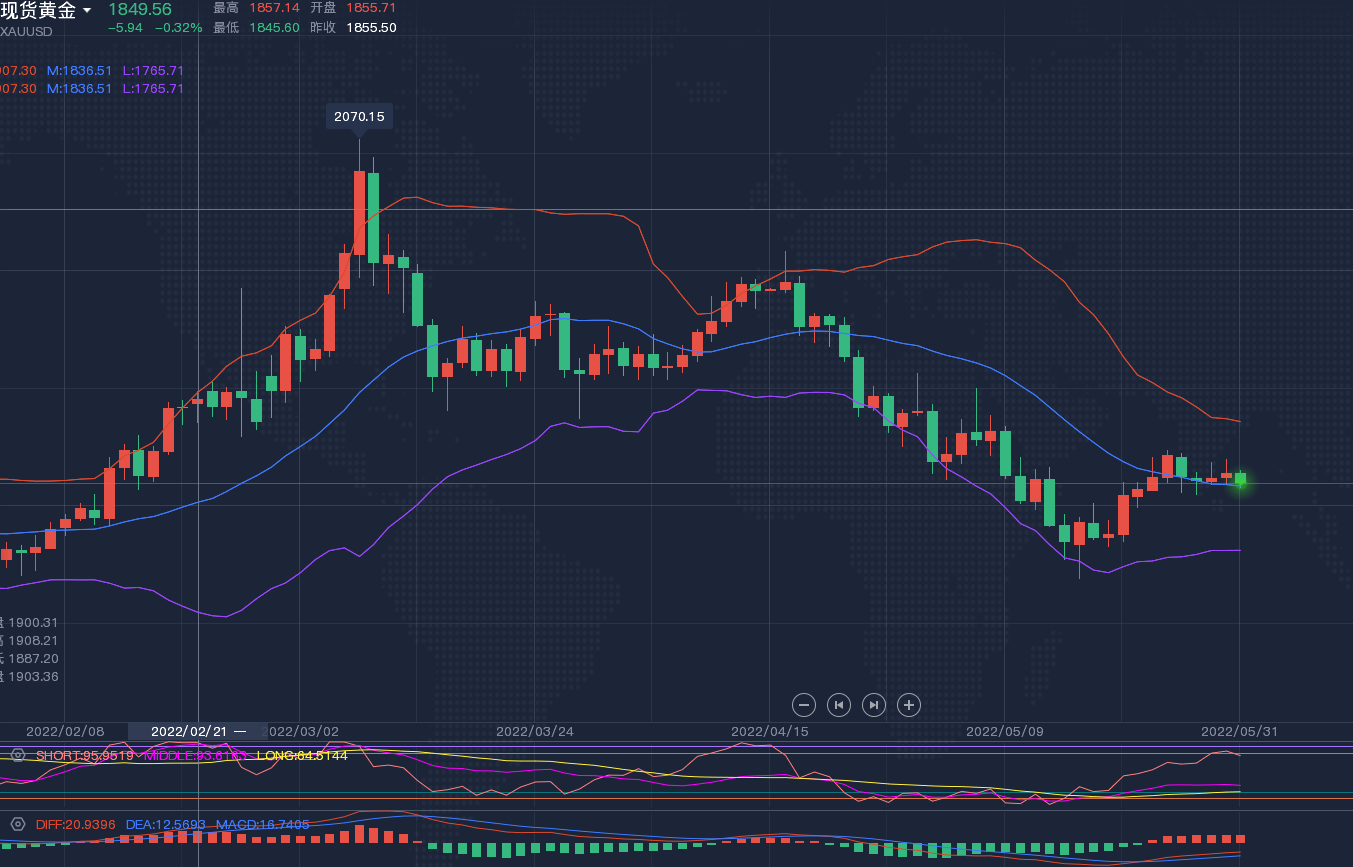This screenshot has width=1353, height=867.
Task: Select the 2070.15 peak price label
Action: tap(359, 117)
